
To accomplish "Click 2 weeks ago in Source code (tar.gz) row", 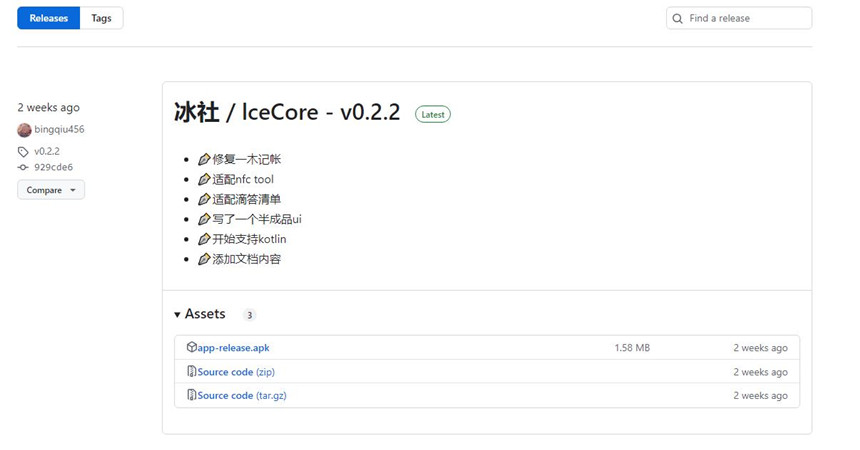I will point(760,396).
